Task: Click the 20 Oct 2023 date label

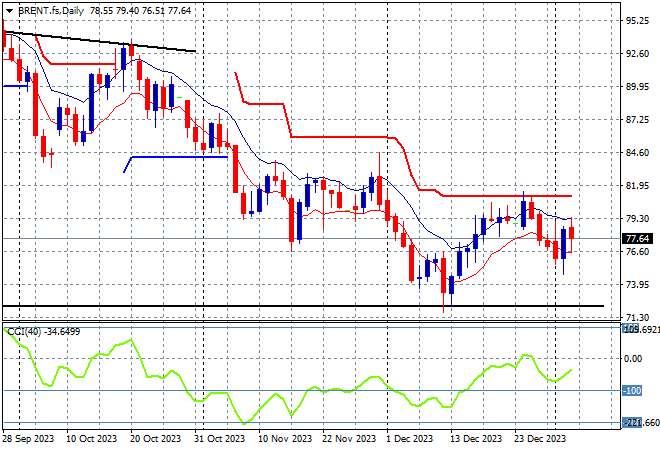Action: (x=155, y=439)
